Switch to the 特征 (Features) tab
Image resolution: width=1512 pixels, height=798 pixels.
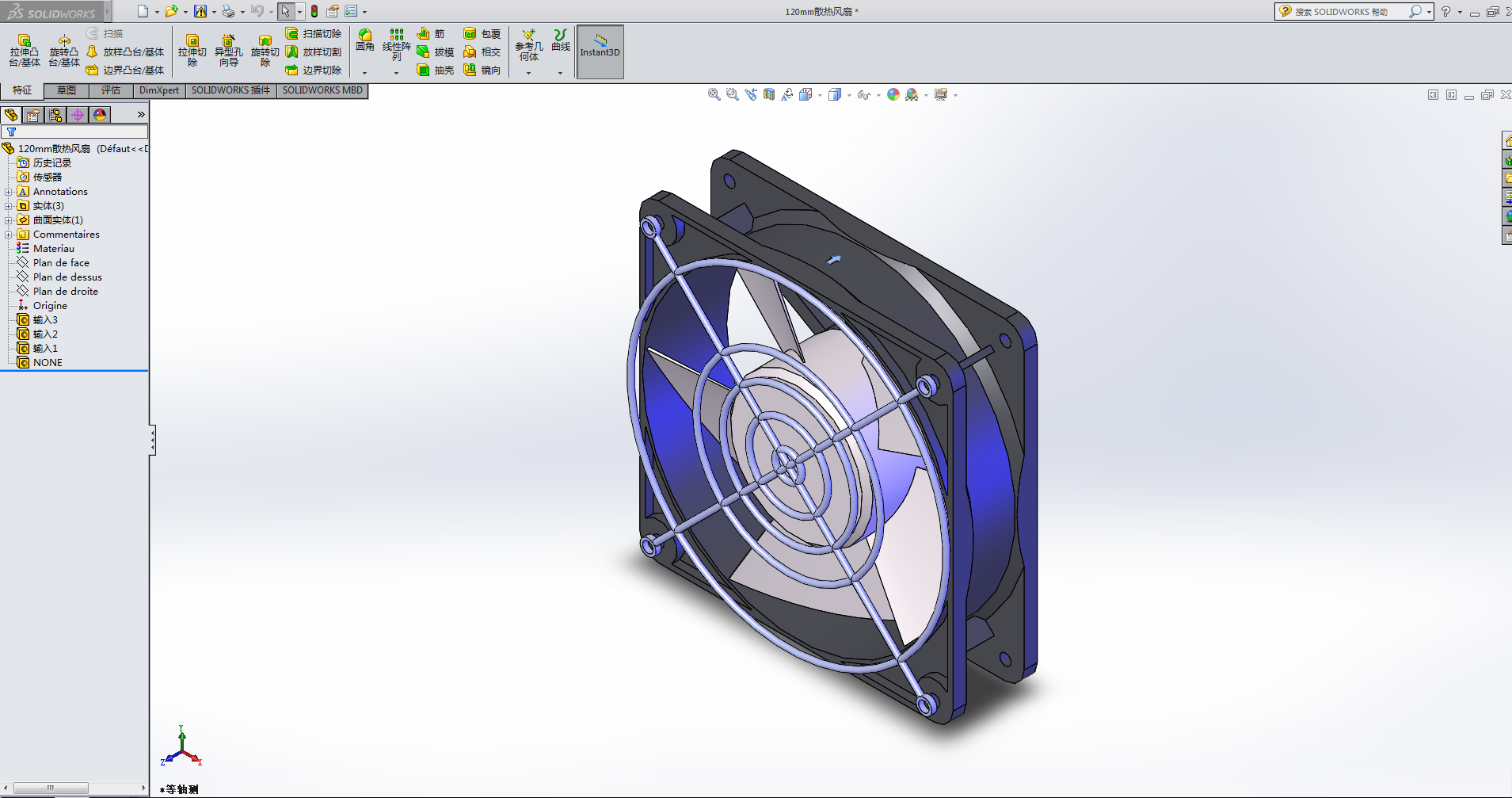pyautogui.click(x=22, y=90)
